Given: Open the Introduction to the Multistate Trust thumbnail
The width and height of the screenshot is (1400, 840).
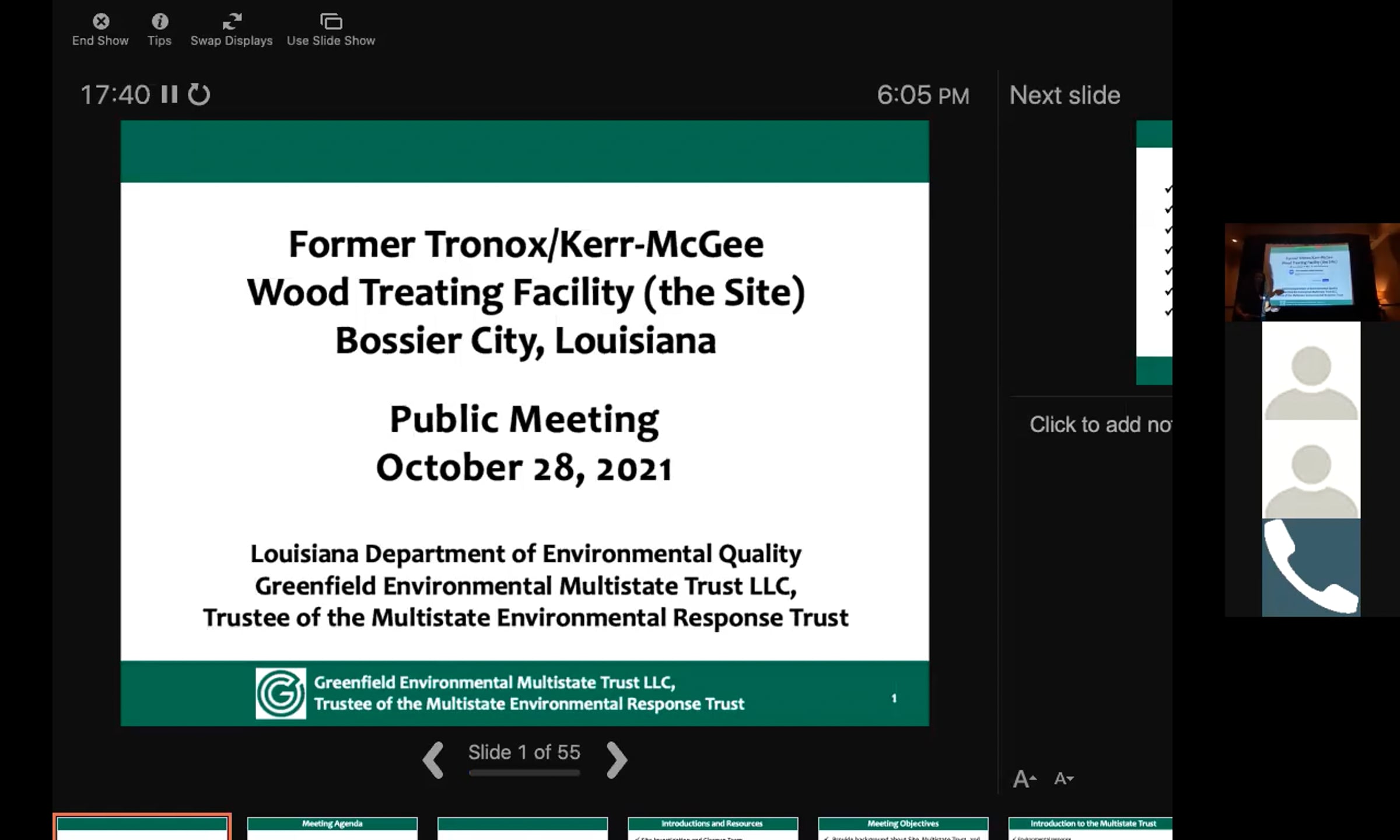Looking at the screenshot, I should click(x=1090, y=828).
